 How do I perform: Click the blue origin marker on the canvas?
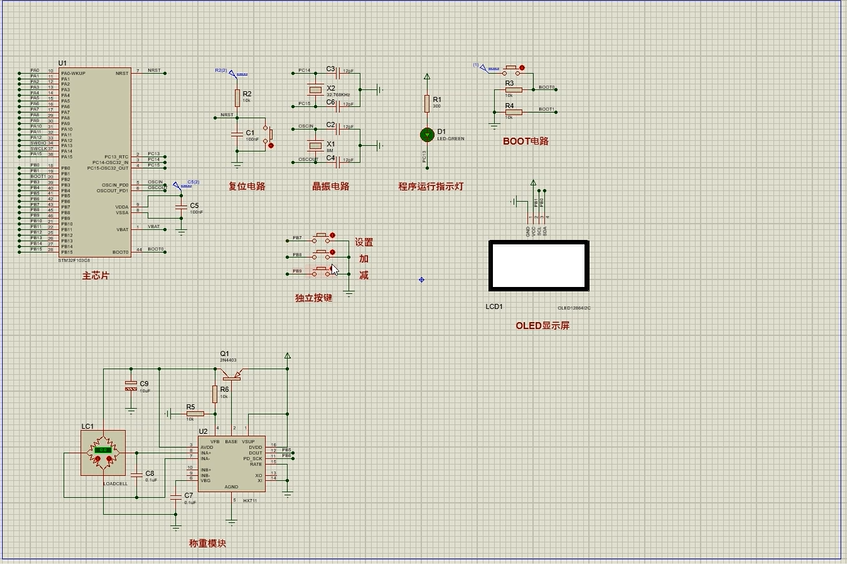tap(421, 280)
